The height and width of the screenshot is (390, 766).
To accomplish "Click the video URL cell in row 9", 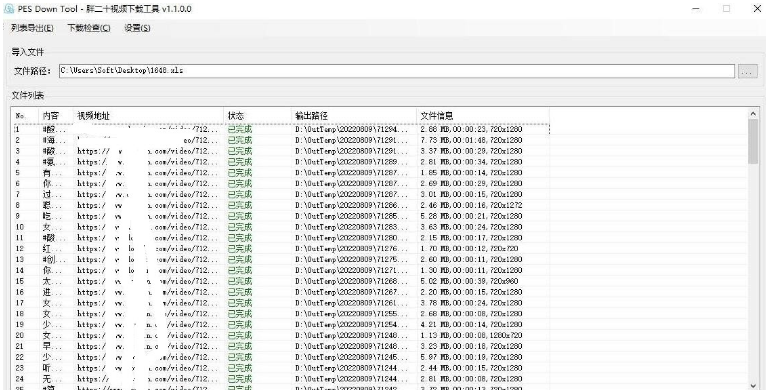I will point(148,216).
